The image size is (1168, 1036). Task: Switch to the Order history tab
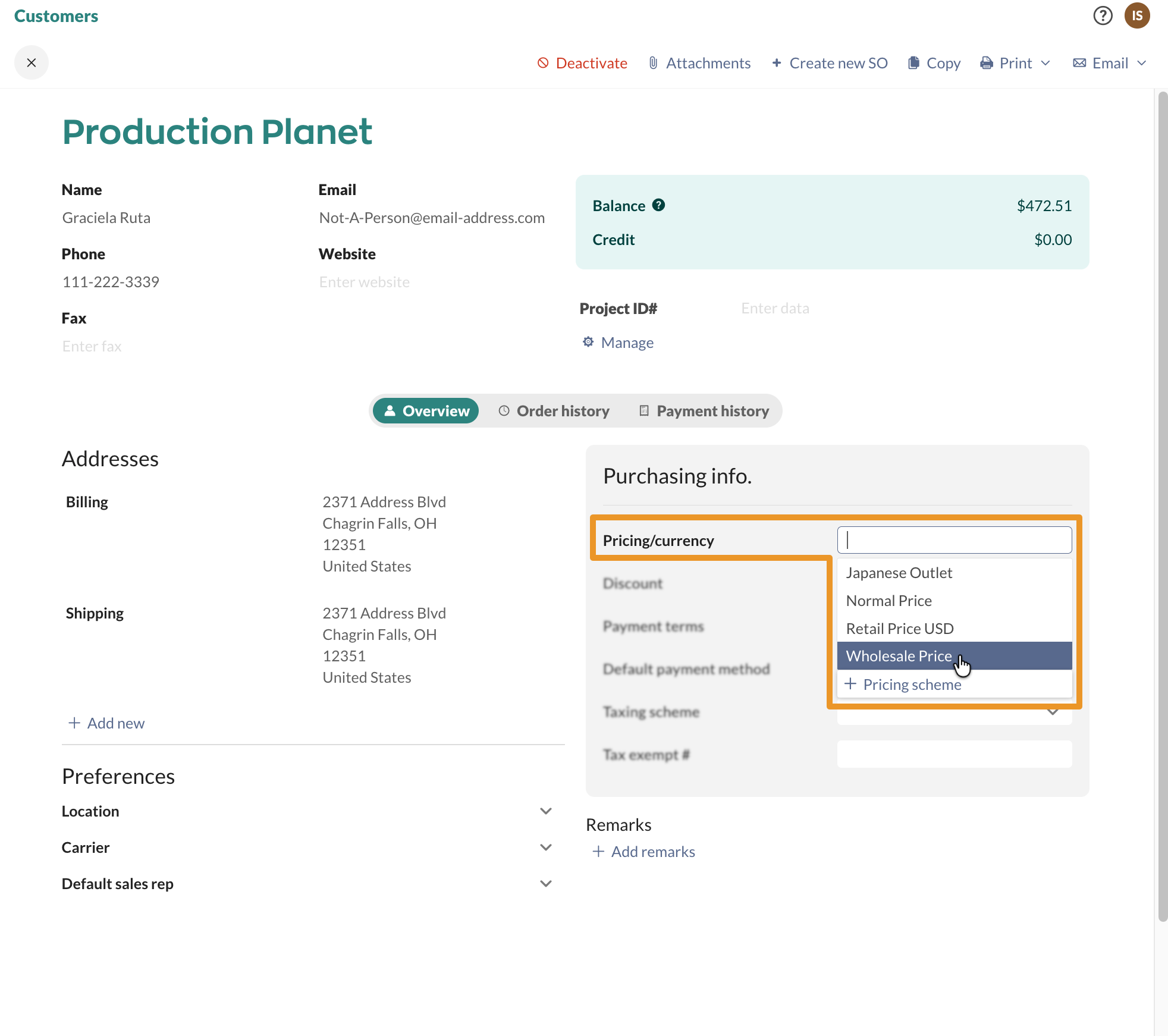[x=554, y=411]
